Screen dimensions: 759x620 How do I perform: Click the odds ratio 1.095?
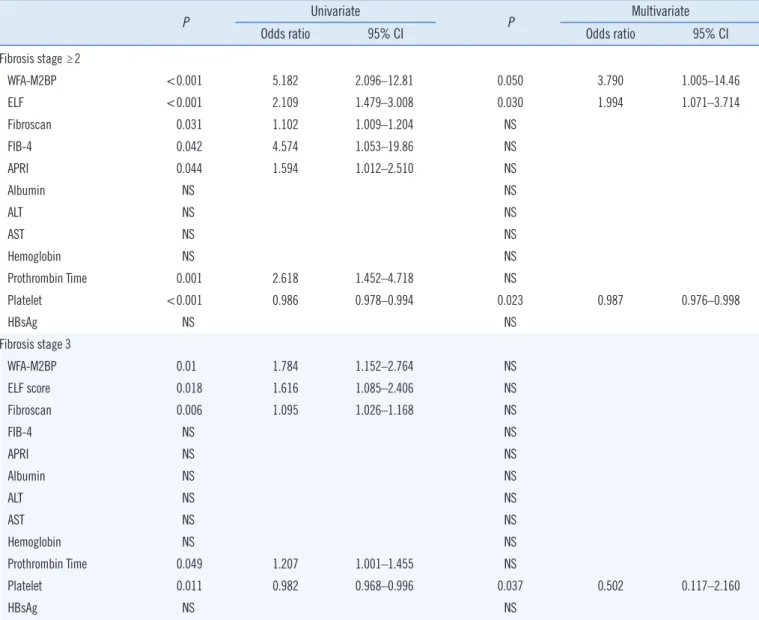[x=285, y=410]
